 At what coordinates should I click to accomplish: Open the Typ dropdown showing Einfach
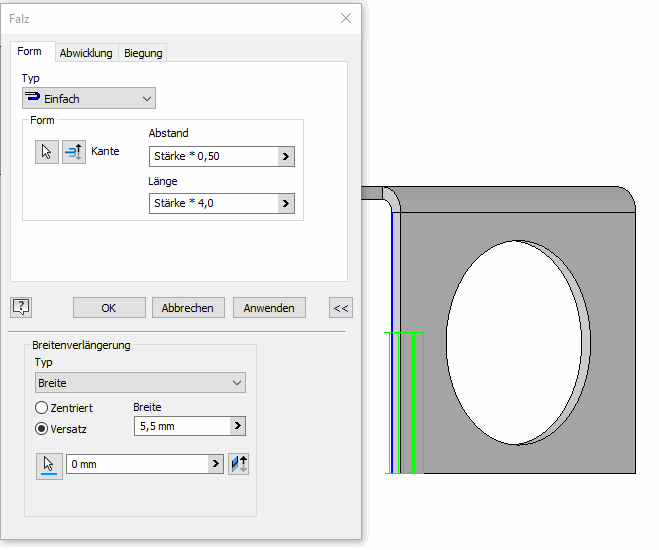point(89,98)
